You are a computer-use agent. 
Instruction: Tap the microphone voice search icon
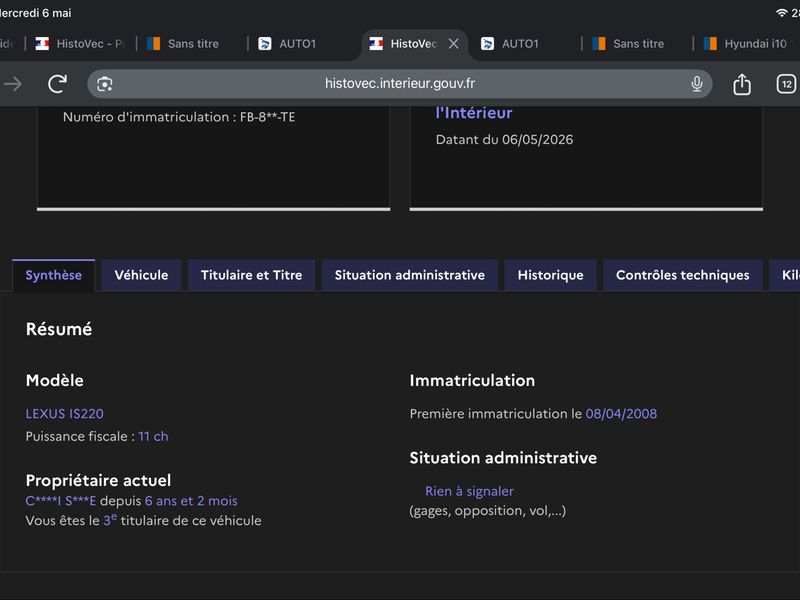[x=696, y=84]
